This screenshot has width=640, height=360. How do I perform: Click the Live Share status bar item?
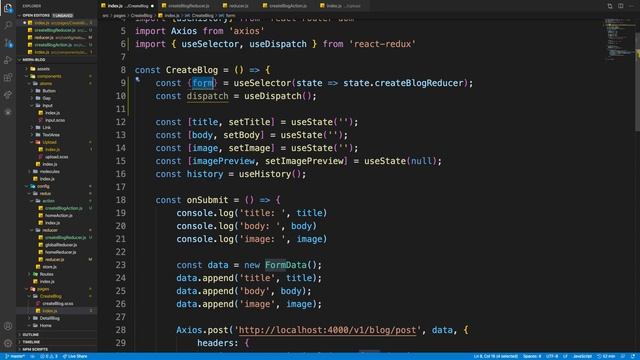pos(75,356)
